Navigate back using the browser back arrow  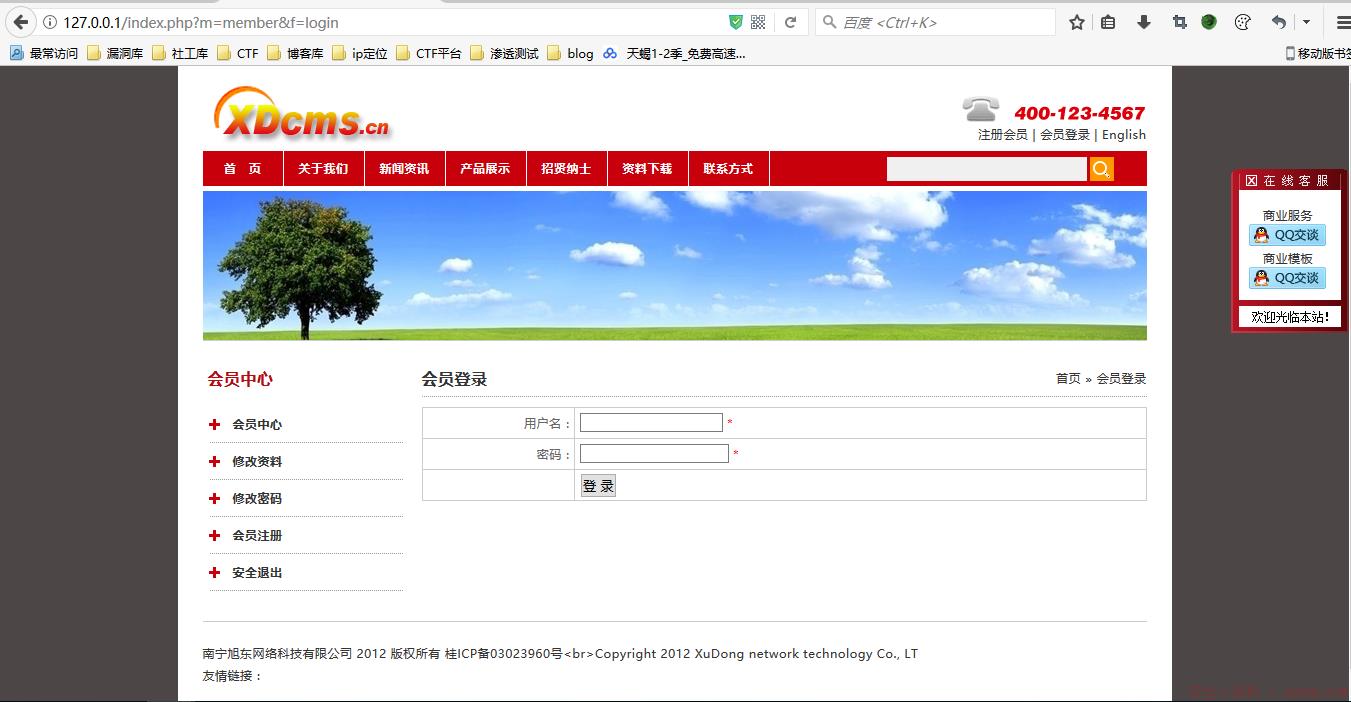[18, 22]
